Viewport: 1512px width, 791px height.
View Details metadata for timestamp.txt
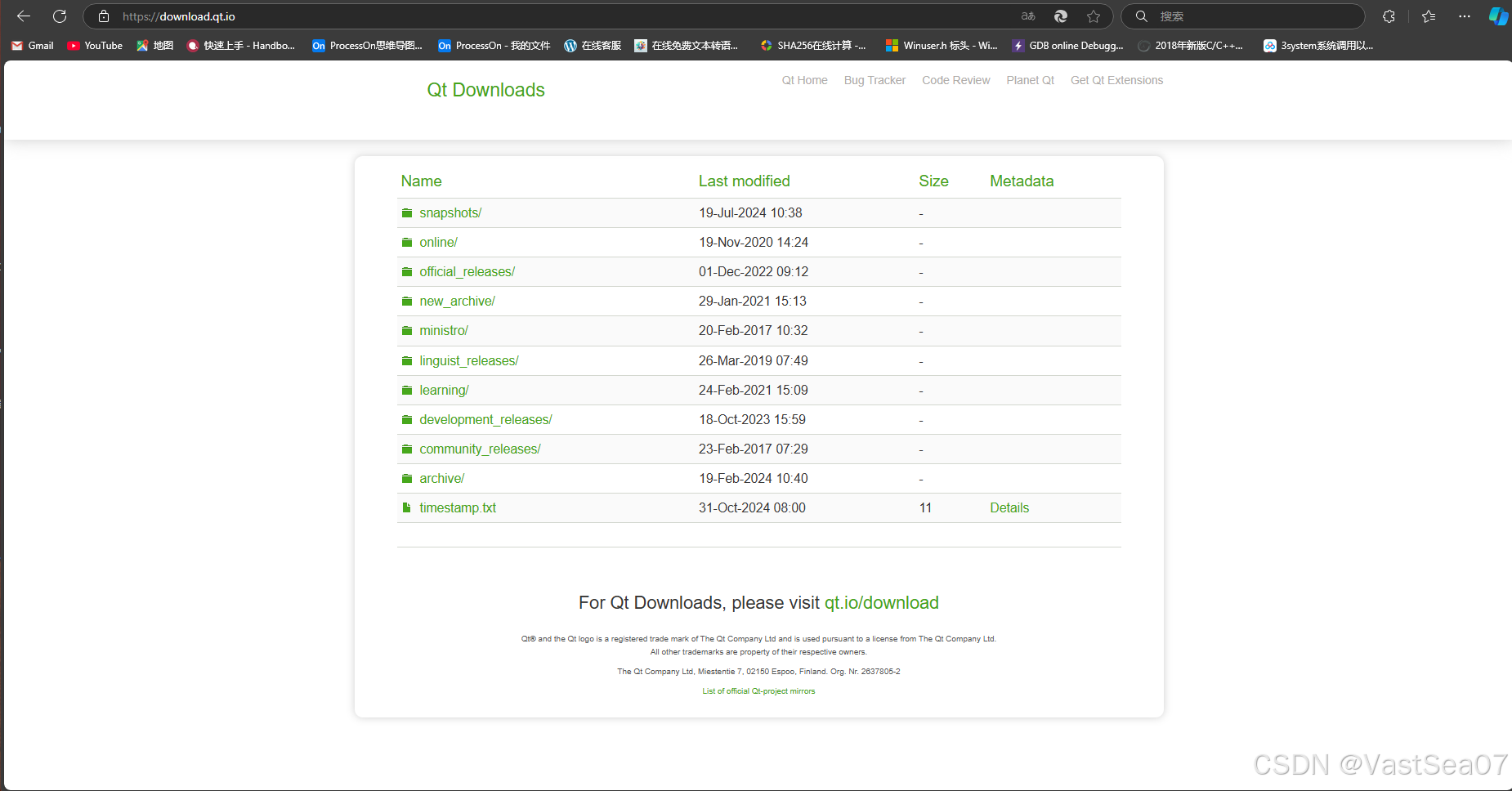tap(1009, 507)
